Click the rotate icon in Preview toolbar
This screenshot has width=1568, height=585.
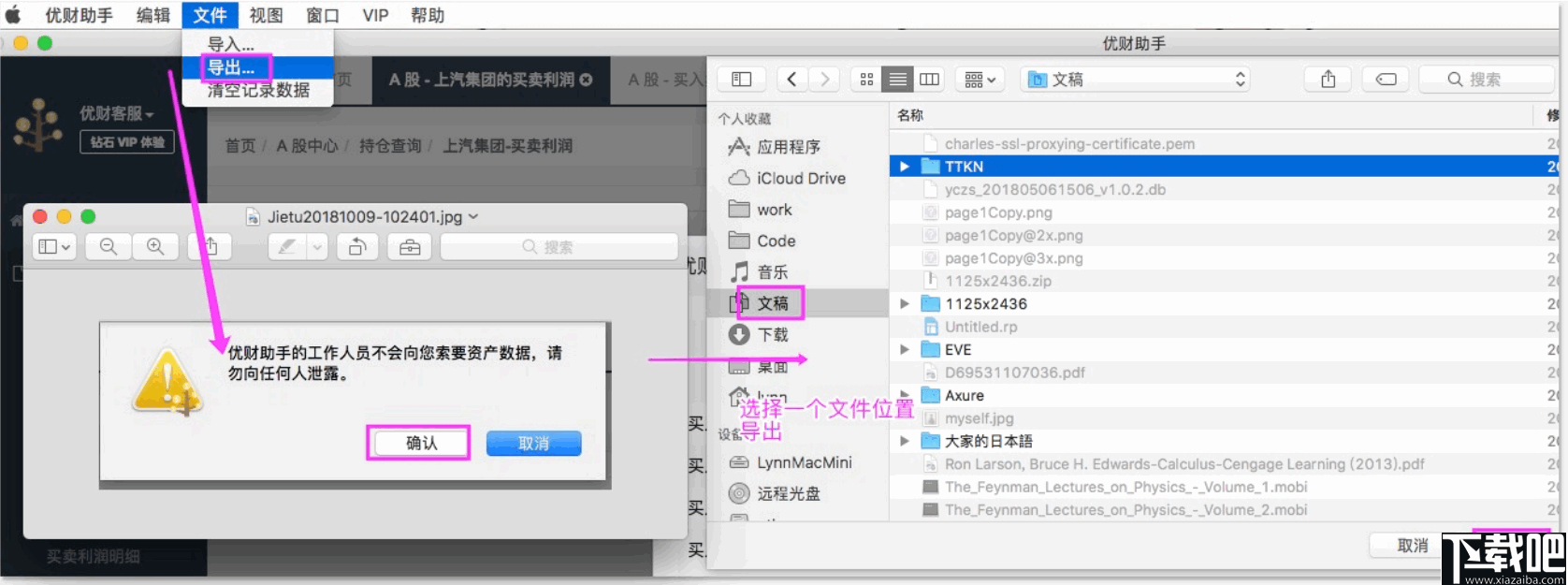(x=357, y=247)
